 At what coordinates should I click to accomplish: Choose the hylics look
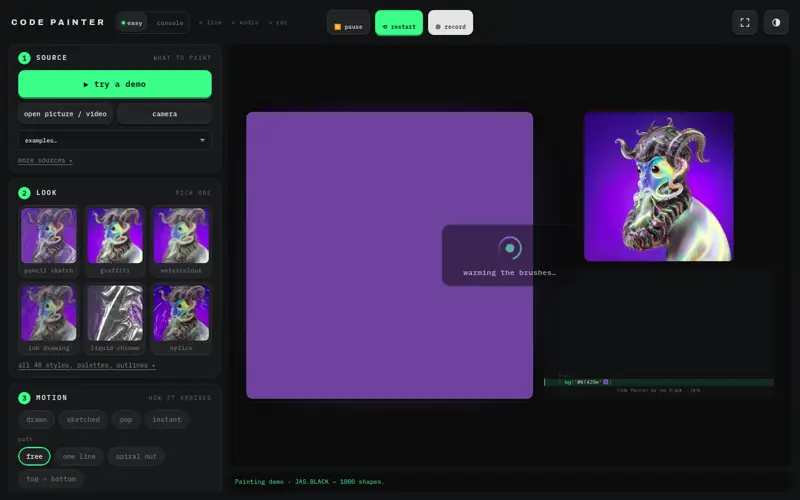[181, 318]
